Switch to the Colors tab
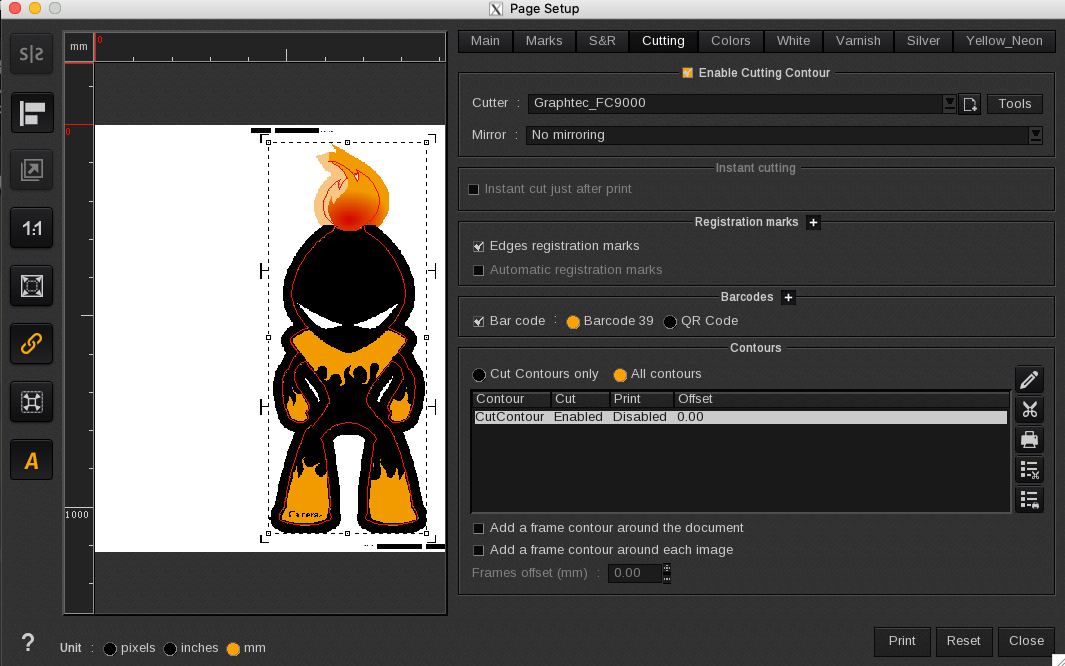 pos(730,41)
